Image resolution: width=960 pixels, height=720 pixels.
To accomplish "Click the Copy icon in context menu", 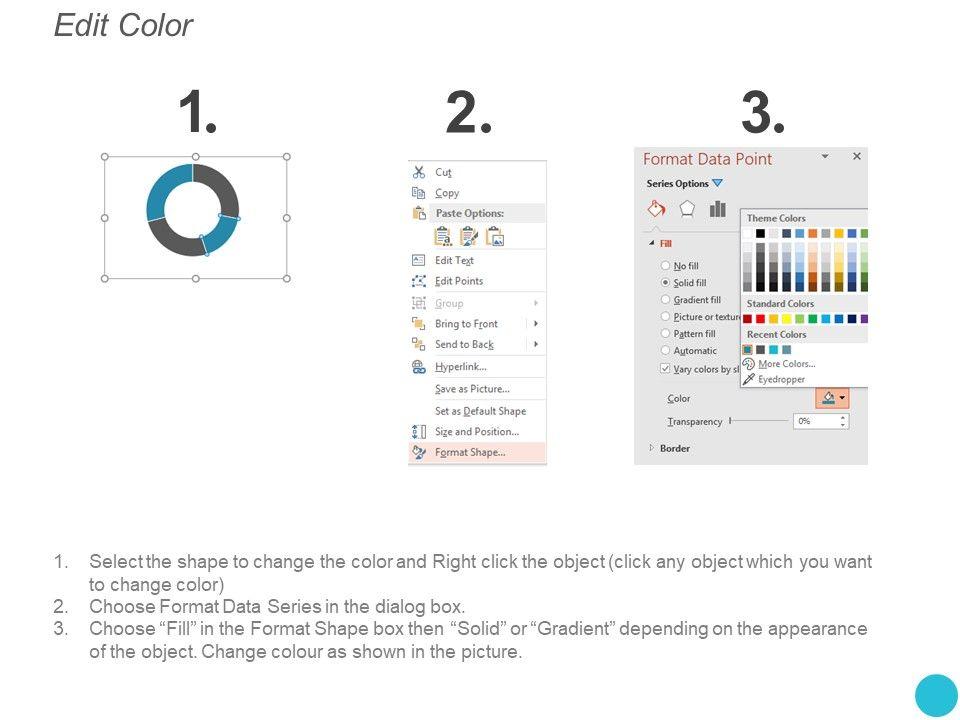I will [418, 193].
